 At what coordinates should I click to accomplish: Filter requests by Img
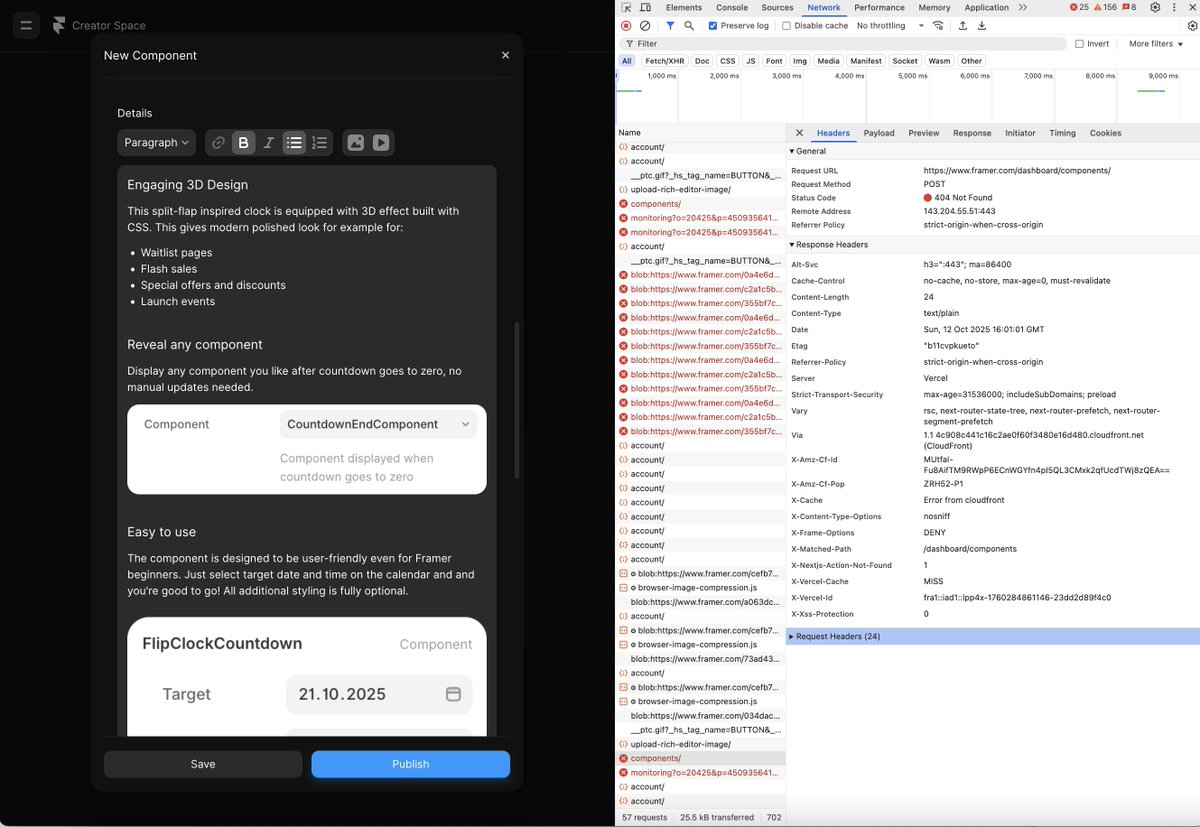pos(800,61)
